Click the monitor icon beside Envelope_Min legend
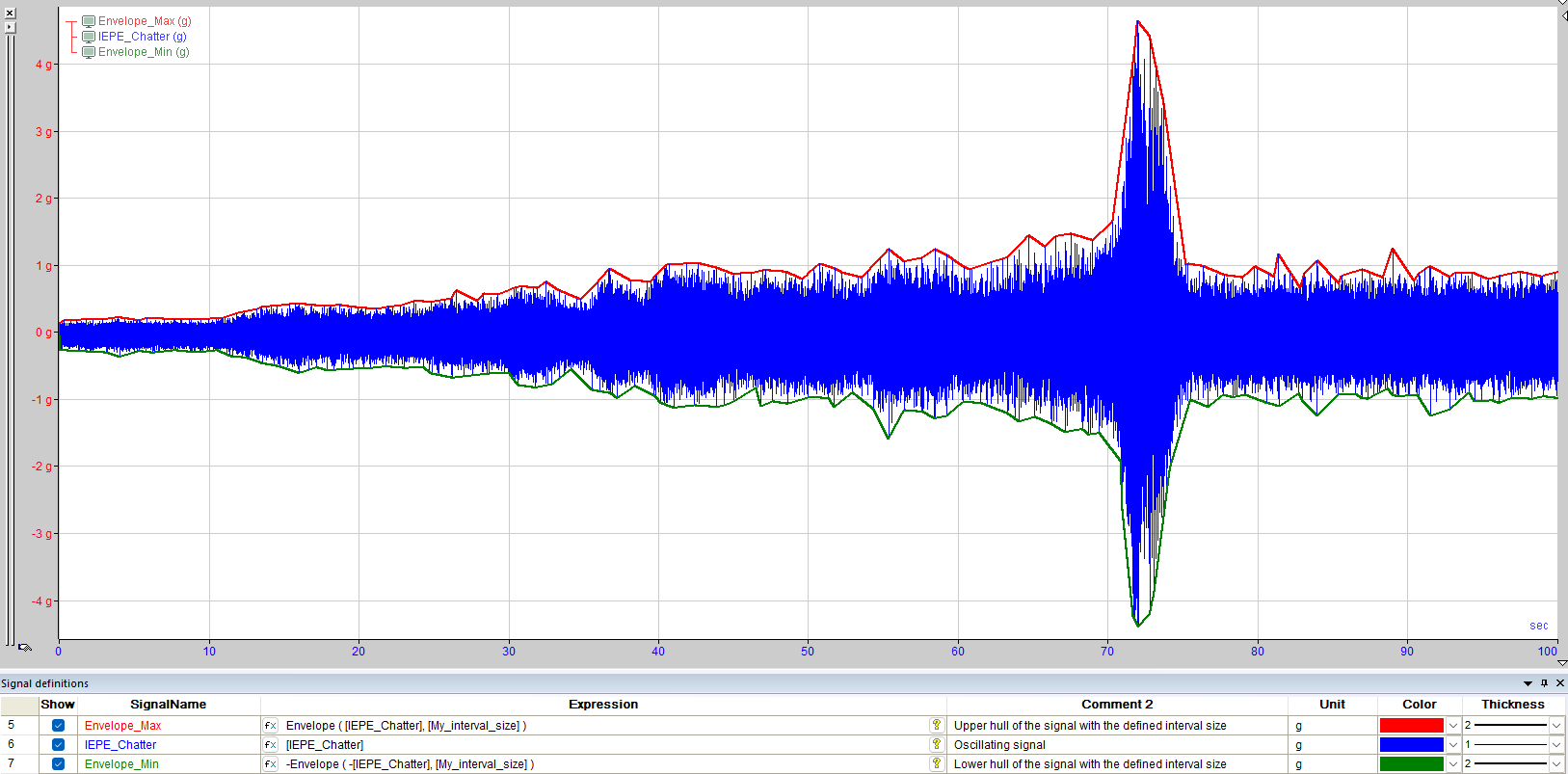The image size is (1568, 774). [x=89, y=52]
